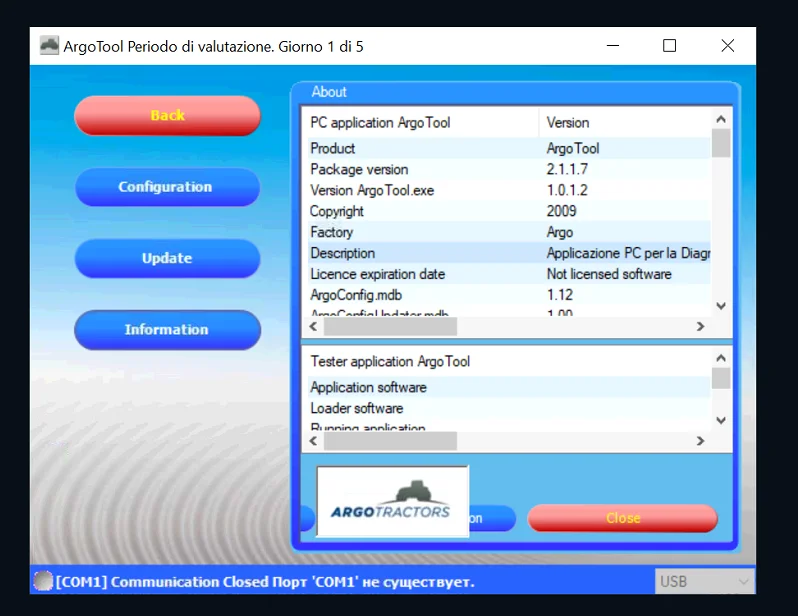The height and width of the screenshot is (616, 798).
Task: Select the Description row in table
Action: click(x=420, y=253)
